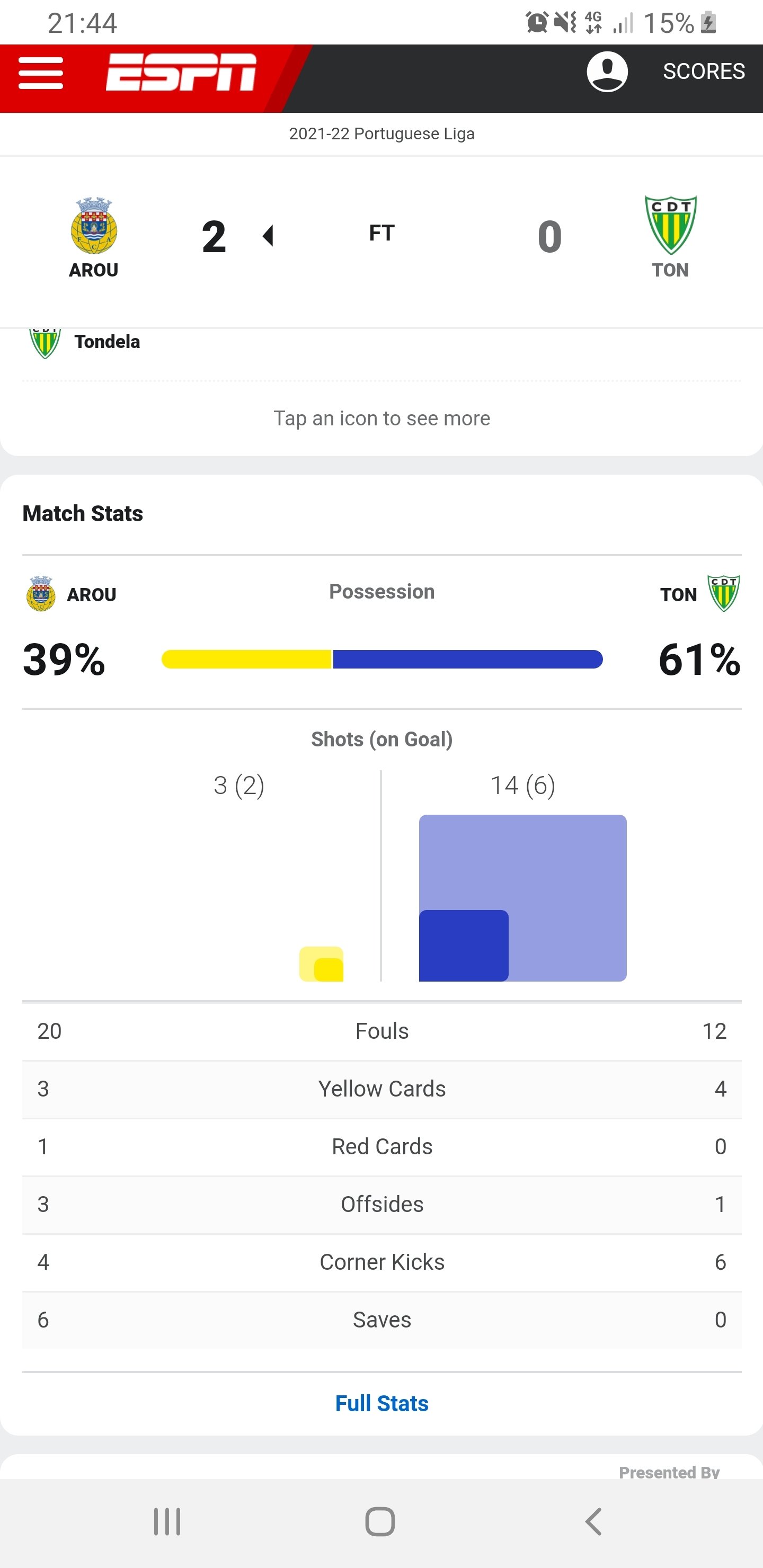Open the user profile icon
The image size is (763, 1568).
(607, 72)
